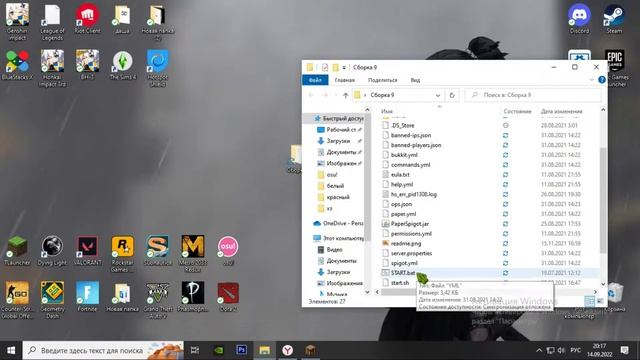This screenshot has height=360, width=640.
Task: Click the Photoshop icon in the taskbar
Action: [x=242, y=350]
